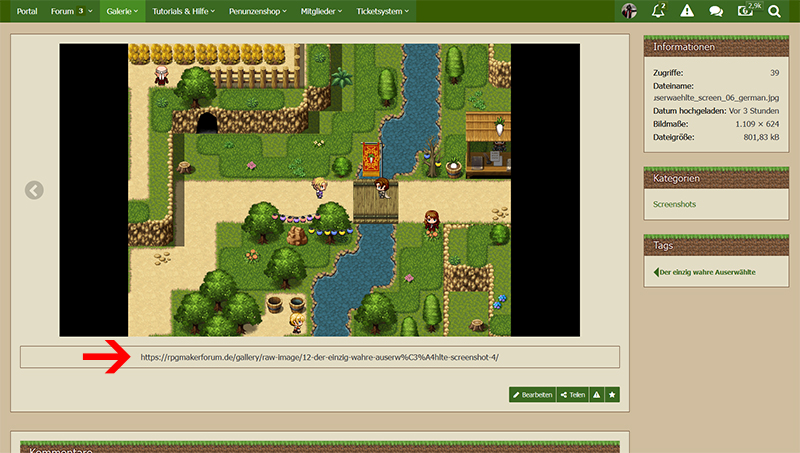The image size is (800, 453).
Task: Expand the Forum dropdown menu
Action: [x=71, y=11]
